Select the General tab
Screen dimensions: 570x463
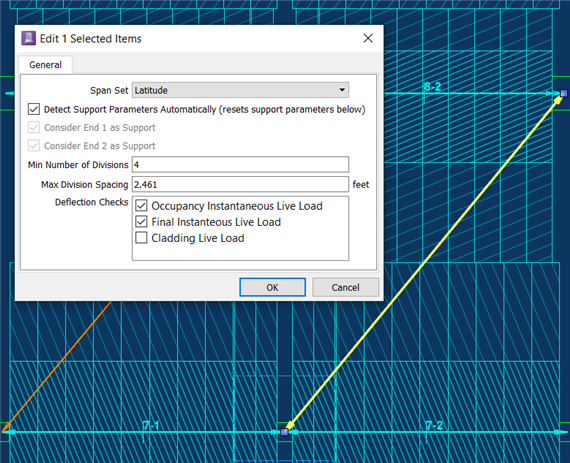pyautogui.click(x=45, y=65)
